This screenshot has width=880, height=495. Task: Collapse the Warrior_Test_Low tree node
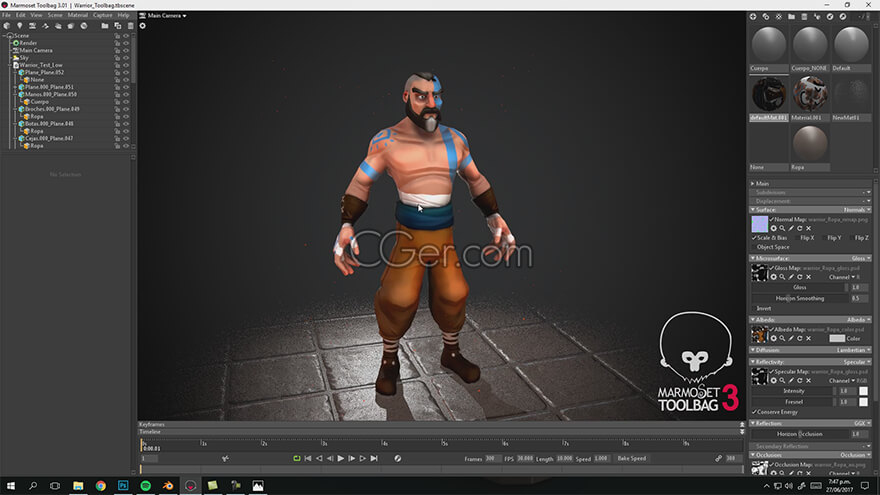click(10, 65)
